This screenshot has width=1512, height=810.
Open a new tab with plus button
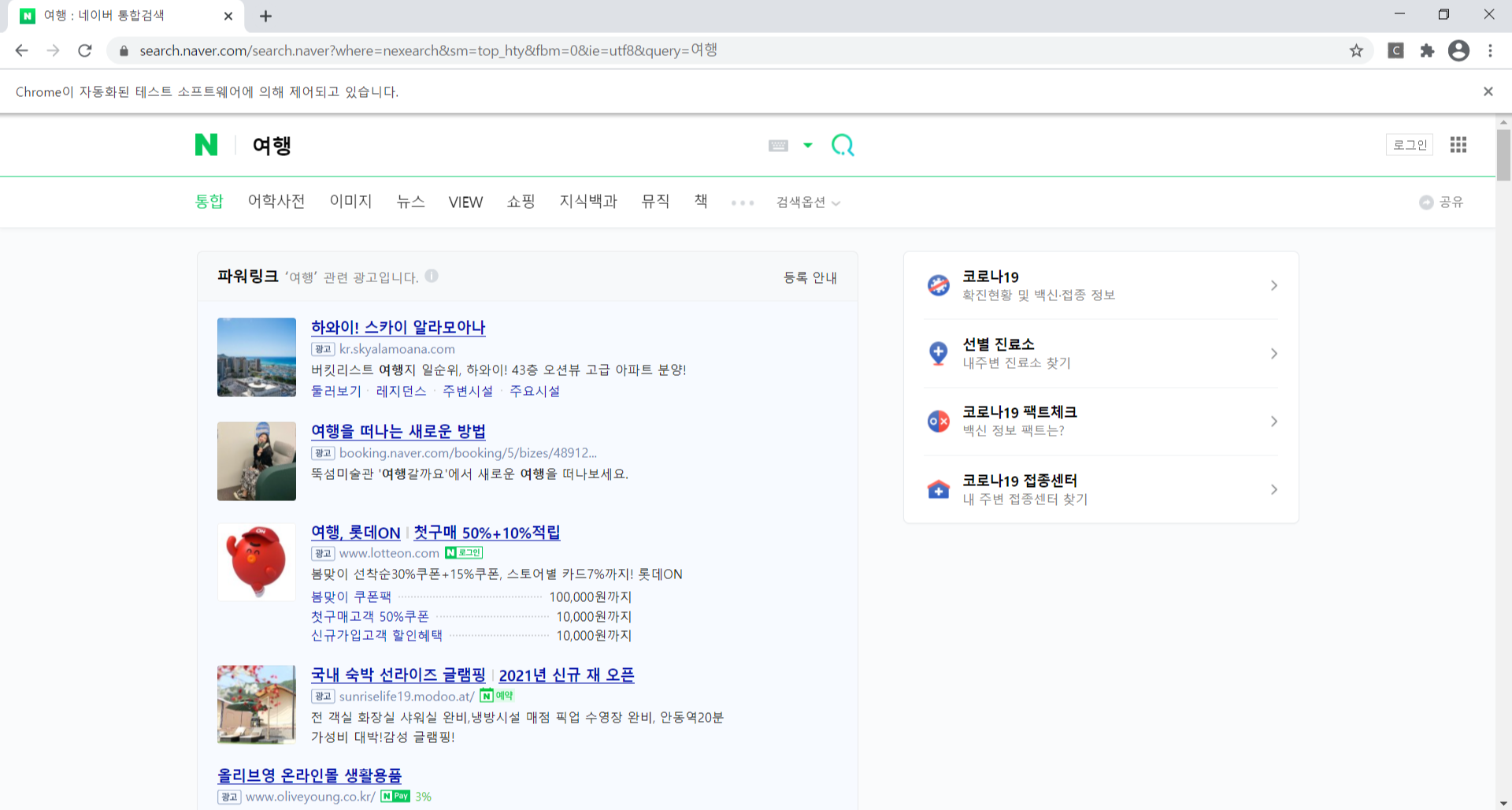tap(265, 16)
